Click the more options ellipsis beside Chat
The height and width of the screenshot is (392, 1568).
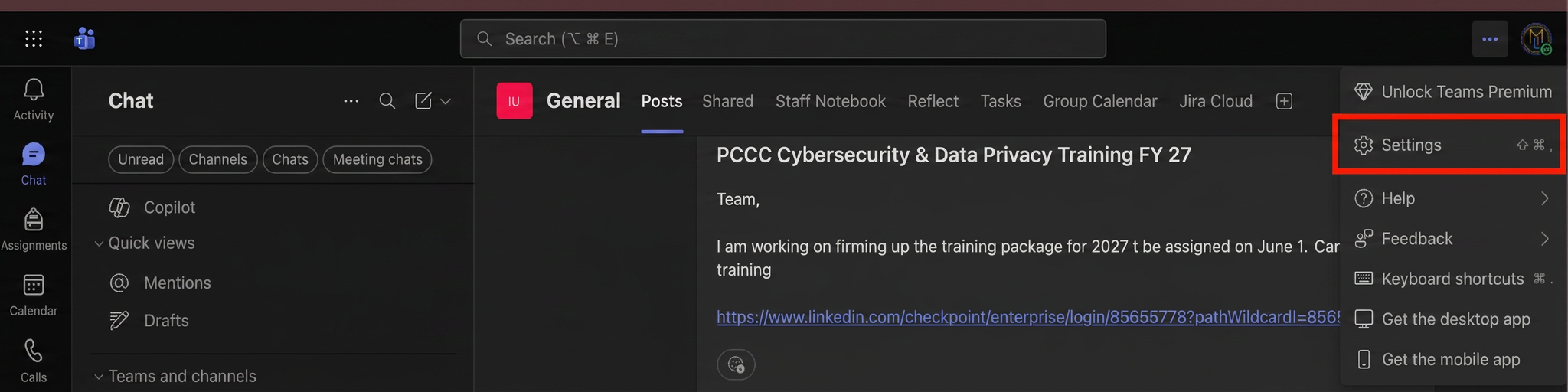(351, 101)
